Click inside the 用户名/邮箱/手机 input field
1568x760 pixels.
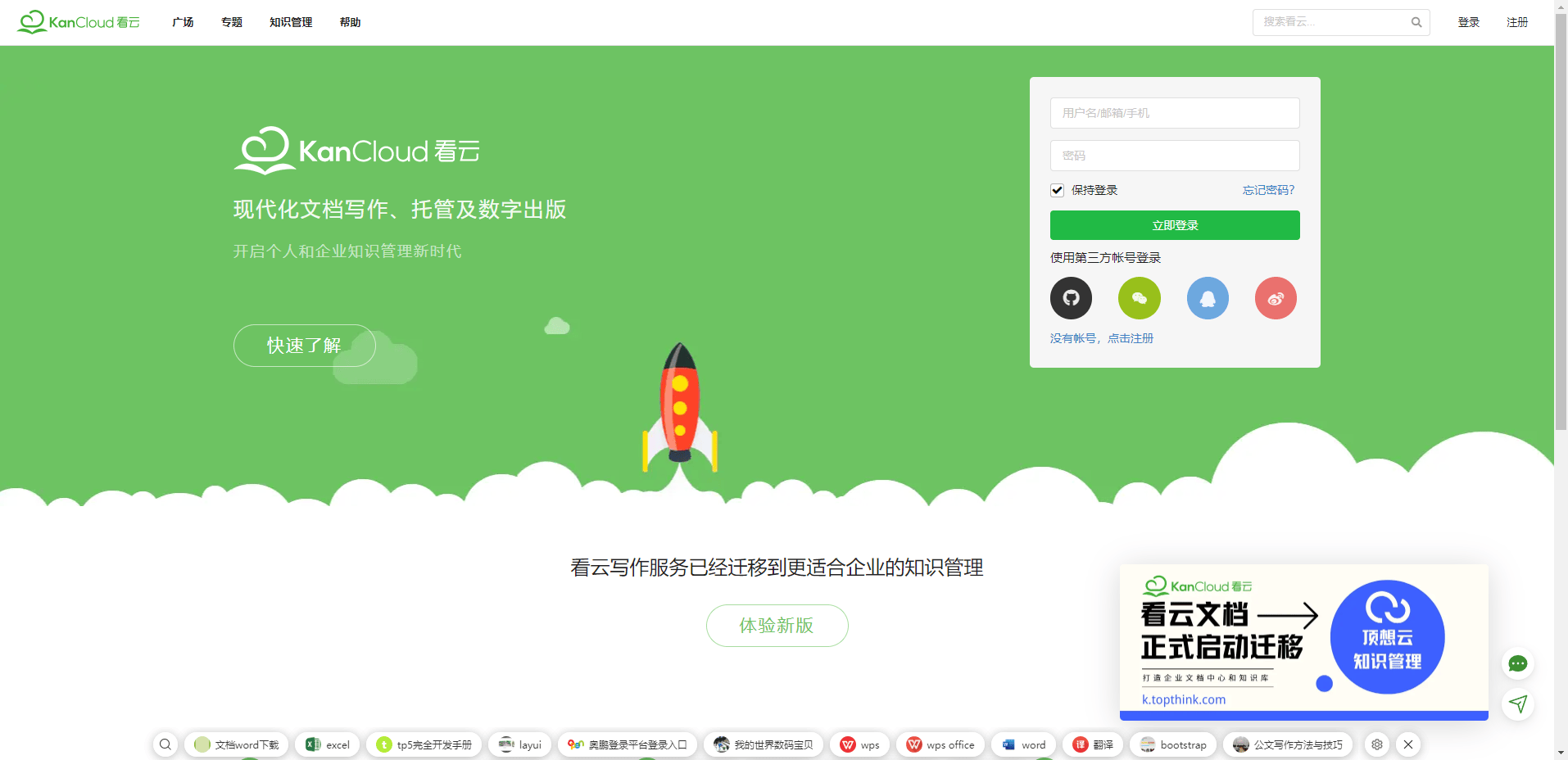point(1174,113)
